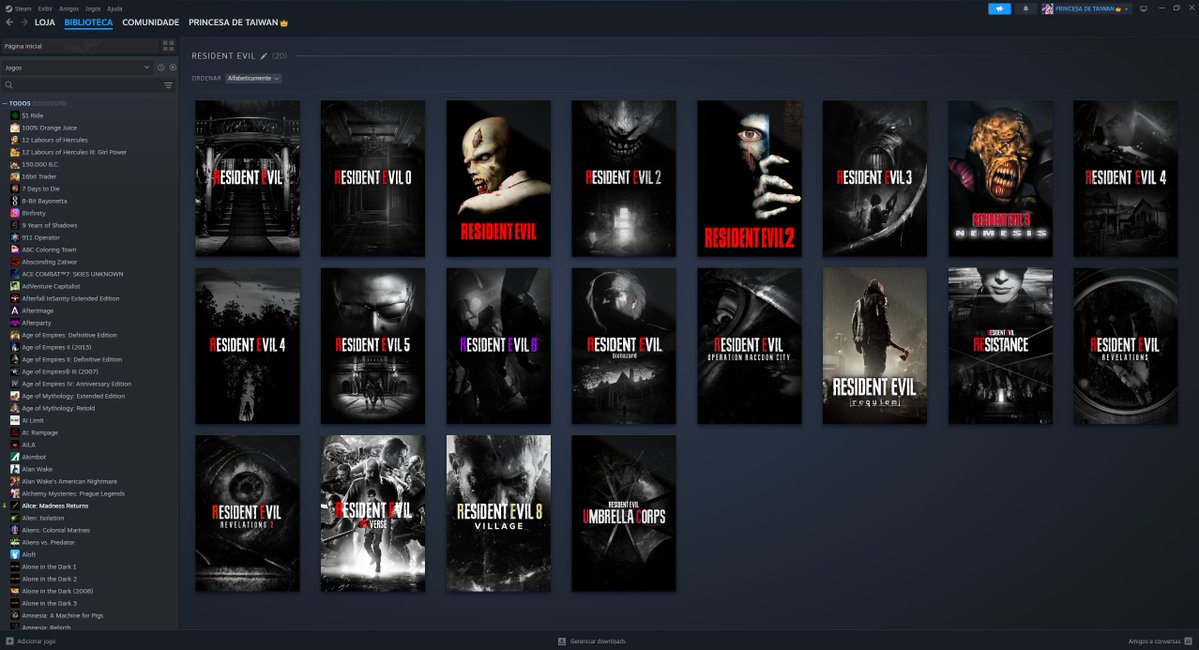
Task: Edit Resident Evil collection with pencil icon
Action: [x=264, y=56]
